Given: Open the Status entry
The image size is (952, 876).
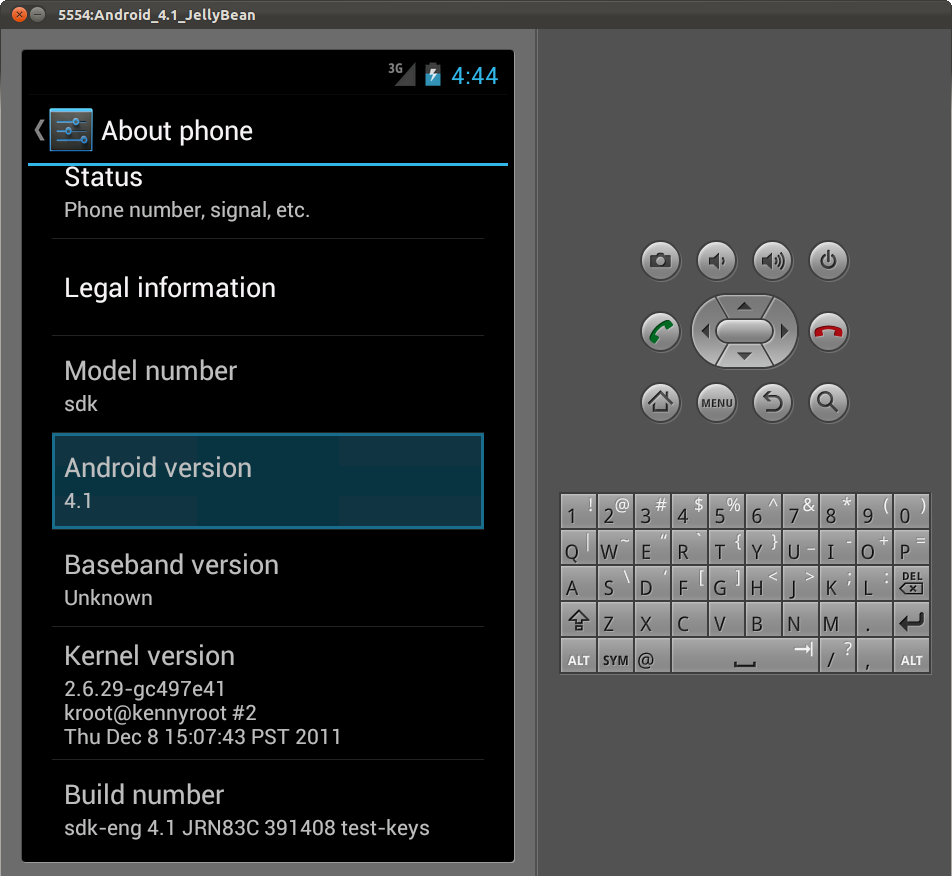Looking at the screenshot, I should pyautogui.click(x=268, y=201).
